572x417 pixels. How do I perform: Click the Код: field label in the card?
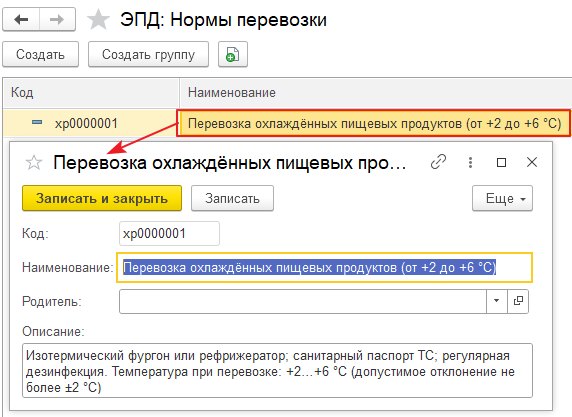point(35,233)
